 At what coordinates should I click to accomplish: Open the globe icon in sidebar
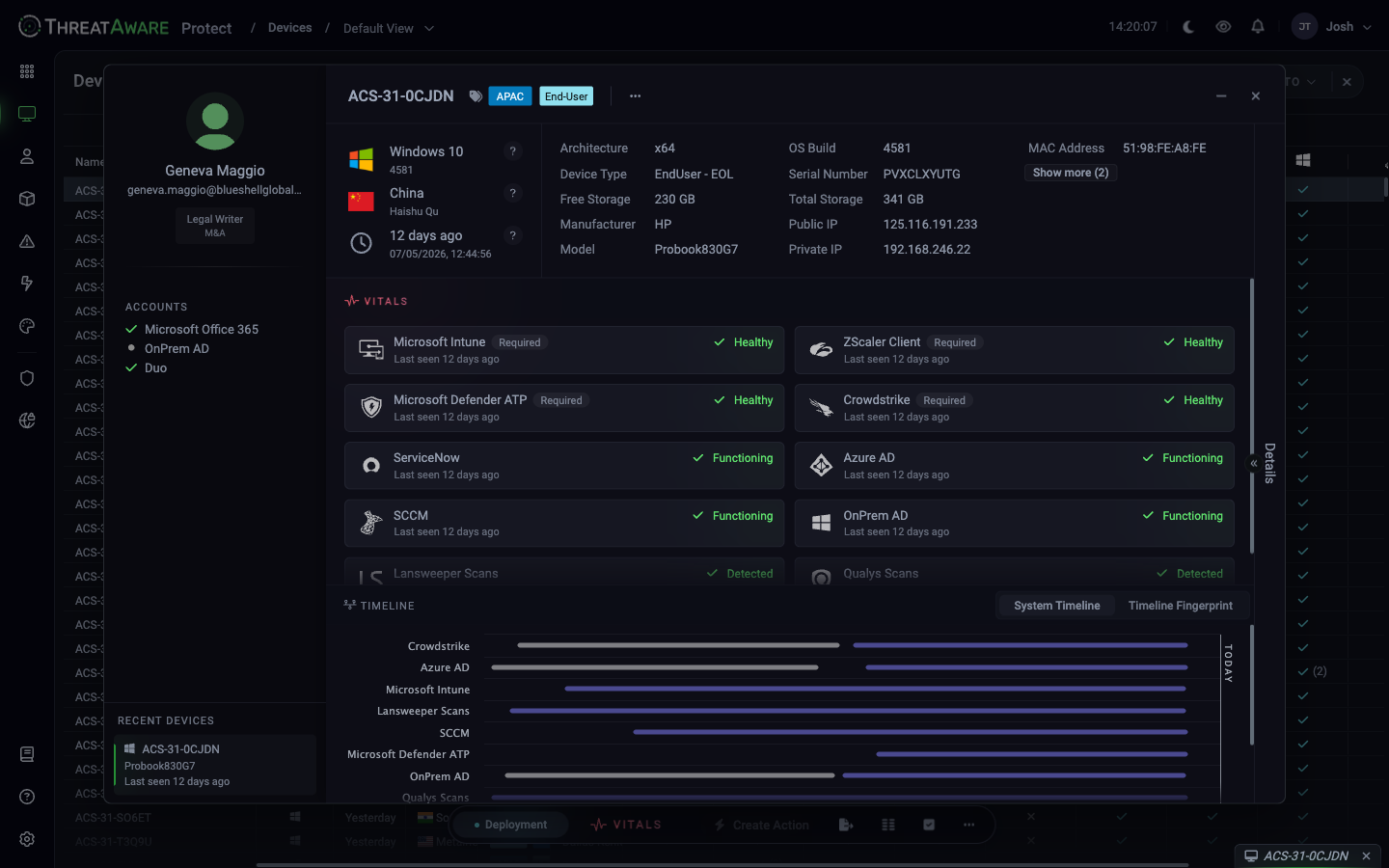click(x=27, y=420)
